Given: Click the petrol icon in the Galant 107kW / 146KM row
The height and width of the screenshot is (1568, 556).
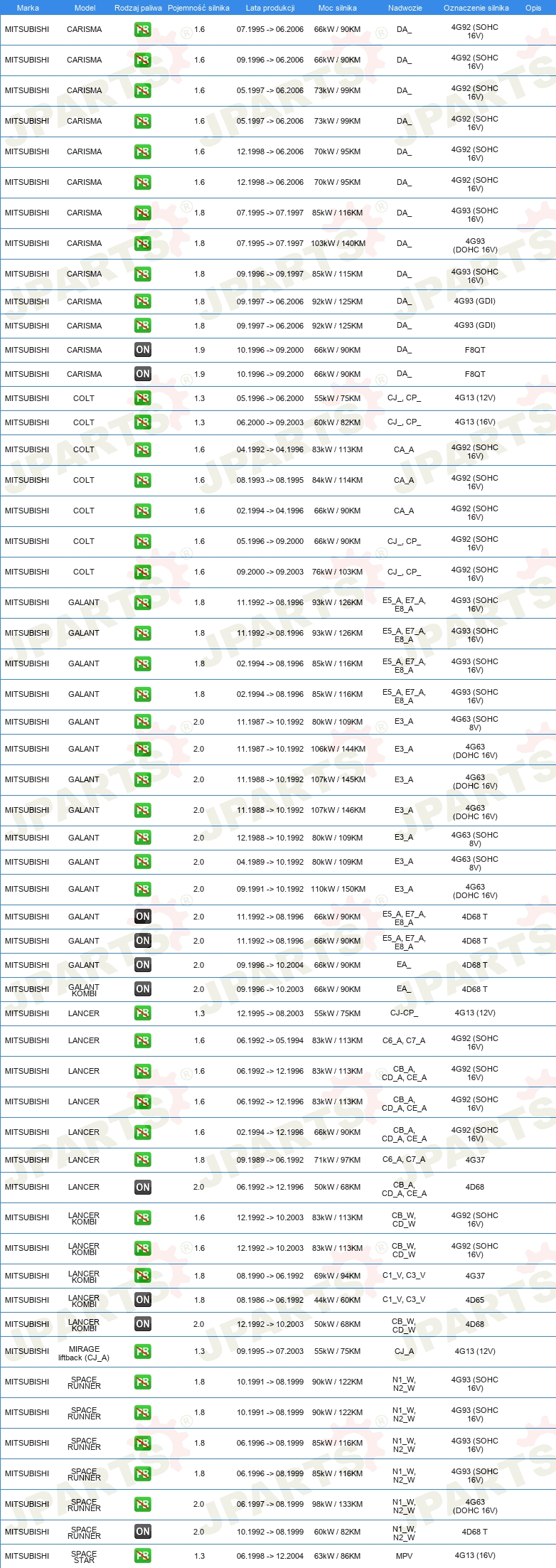Looking at the screenshot, I should tap(143, 810).
